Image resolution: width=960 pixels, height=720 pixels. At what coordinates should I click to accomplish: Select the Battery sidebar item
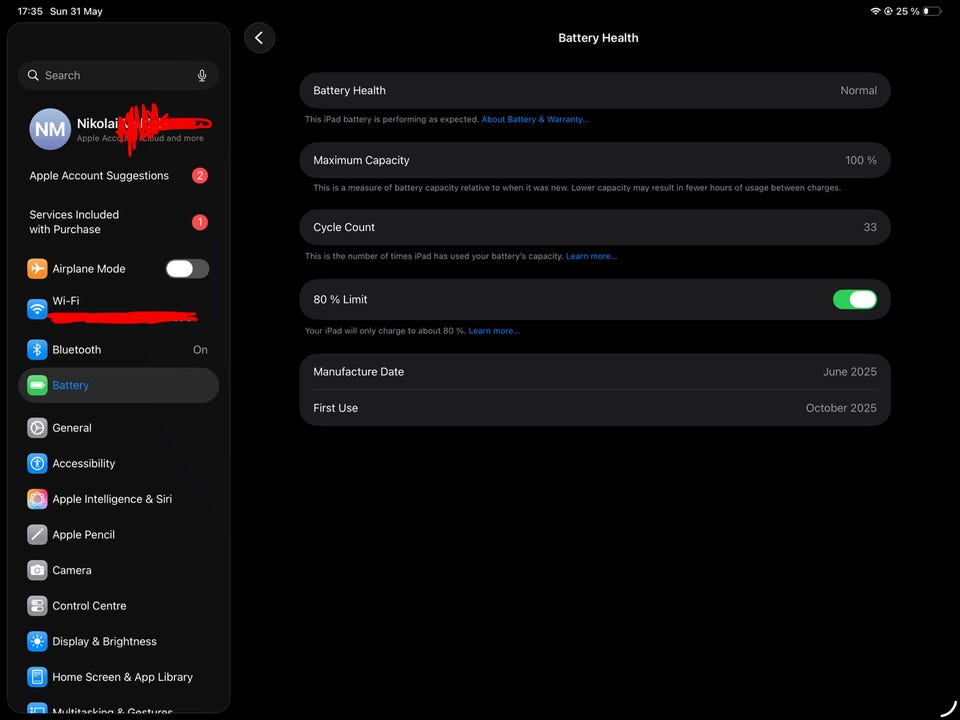point(119,385)
